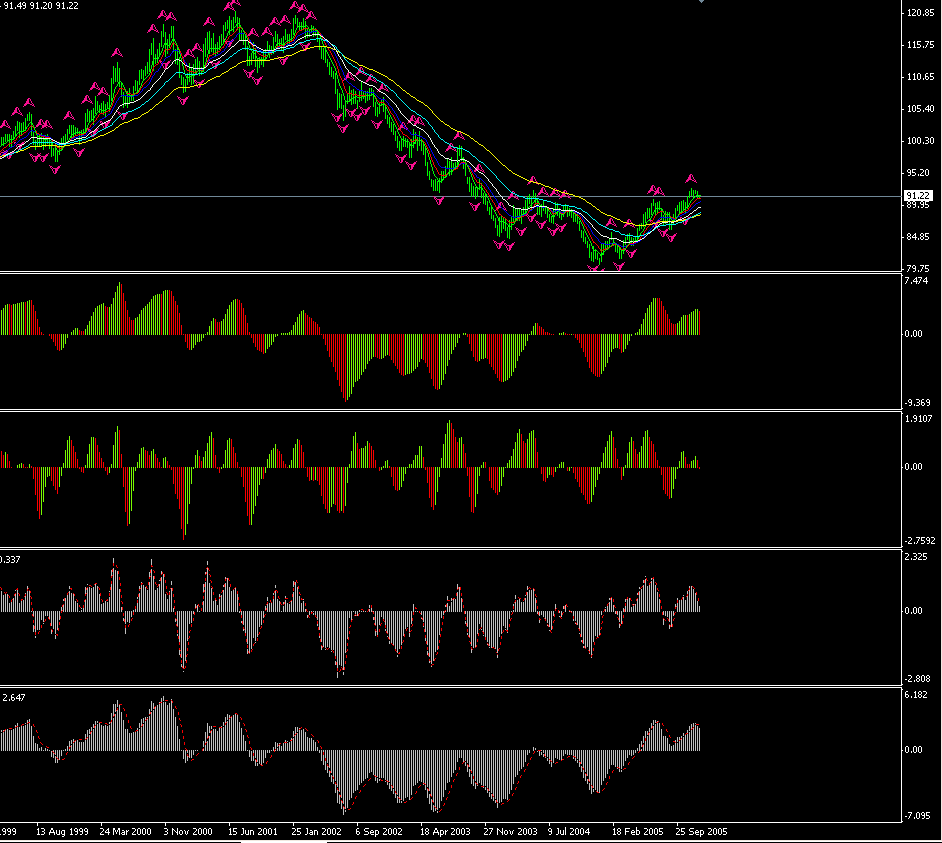
Task: Click the -2.7592 oscillator scale value
Action: (920, 541)
